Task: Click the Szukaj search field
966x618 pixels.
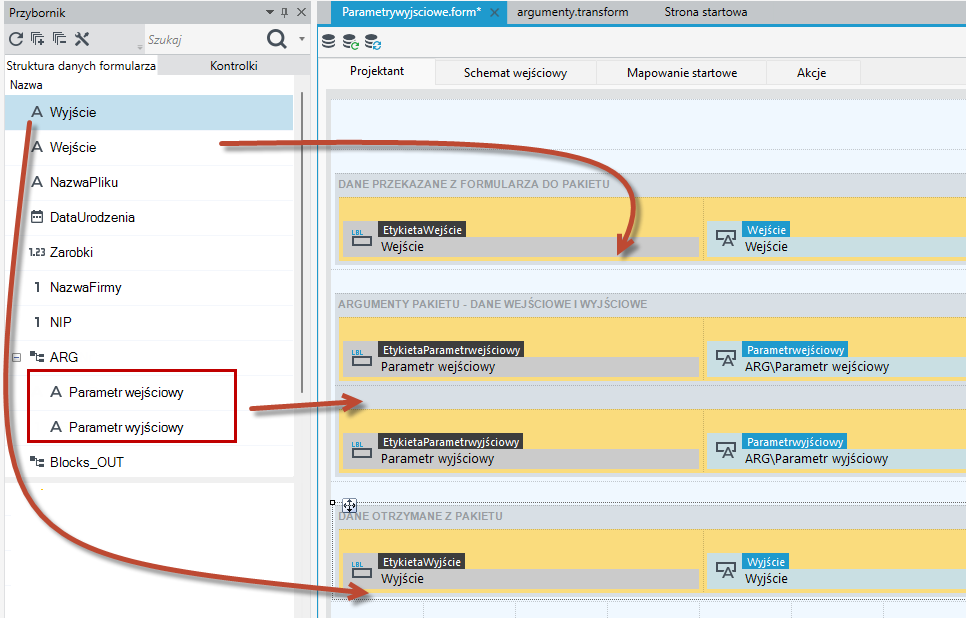Action: click(x=203, y=39)
